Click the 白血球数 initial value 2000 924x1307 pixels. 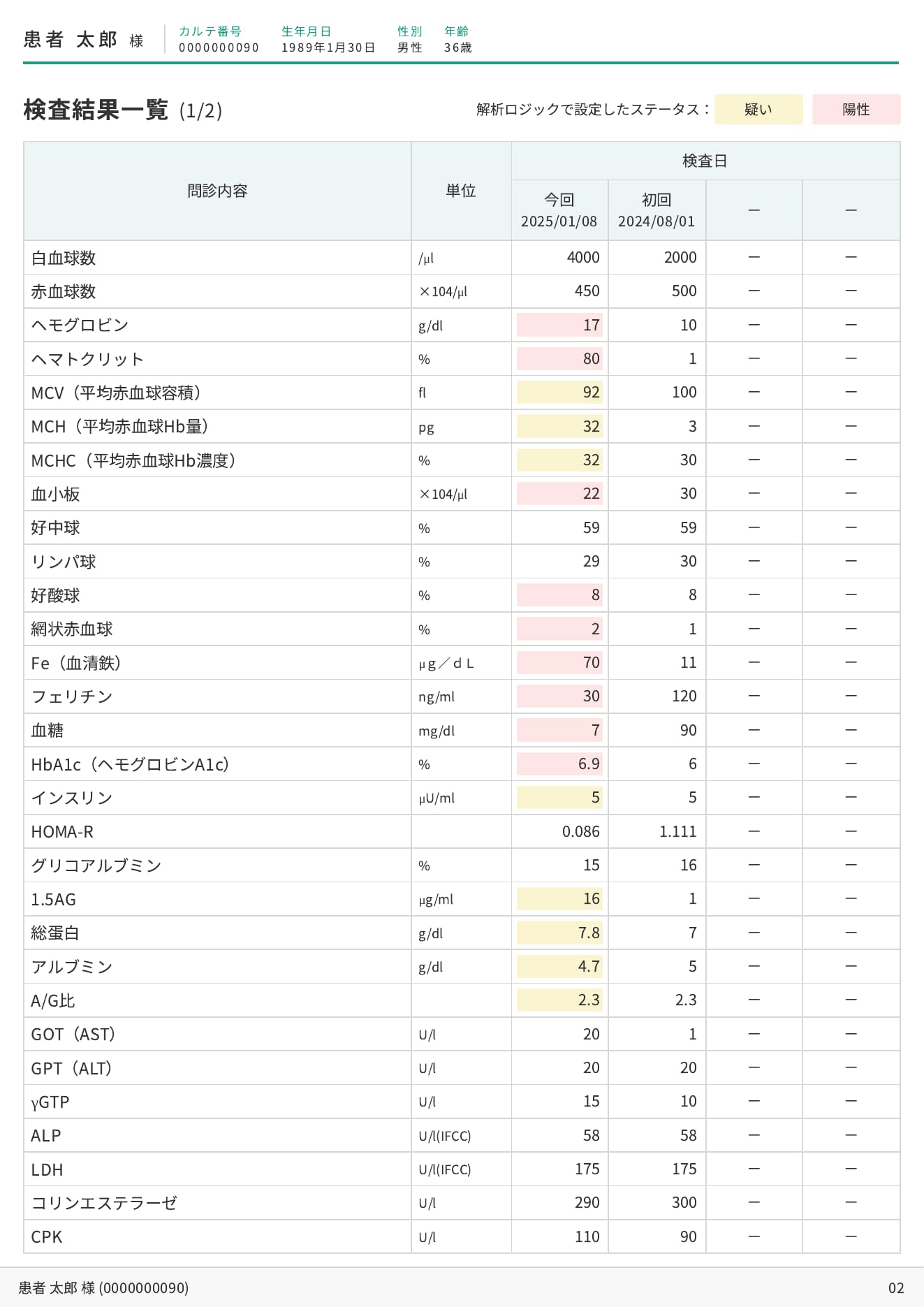680,257
